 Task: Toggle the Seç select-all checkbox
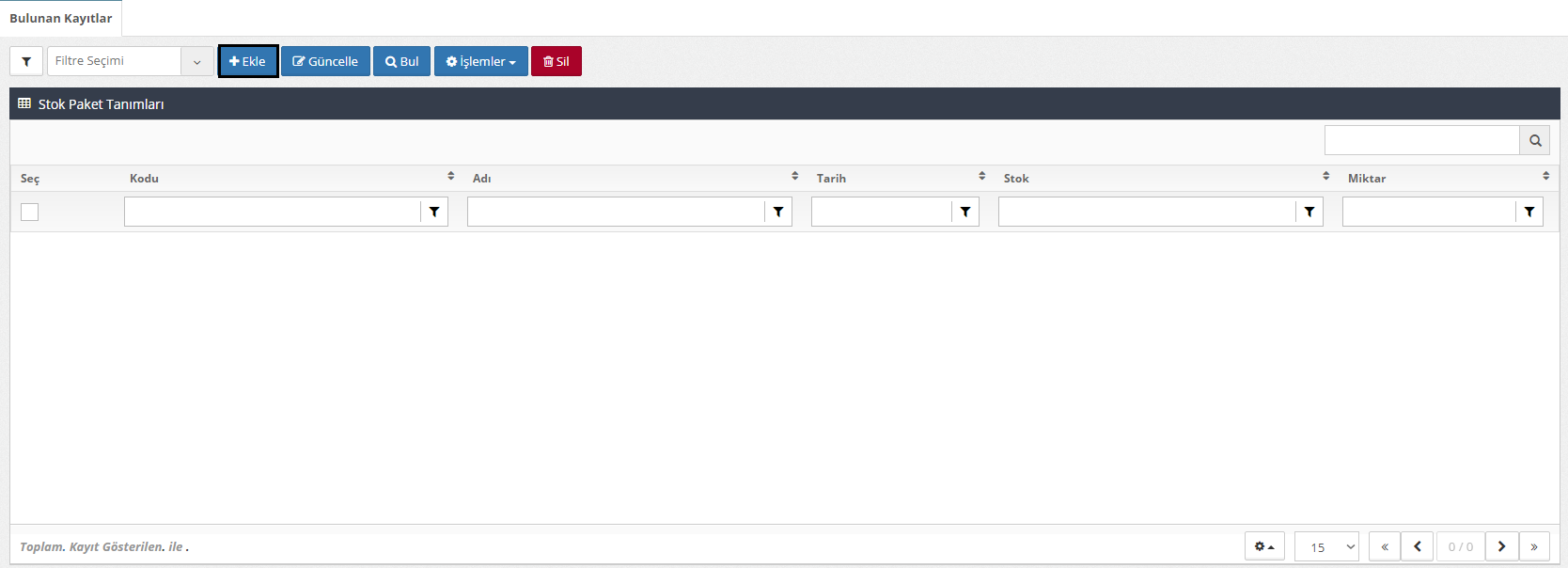[x=30, y=212]
